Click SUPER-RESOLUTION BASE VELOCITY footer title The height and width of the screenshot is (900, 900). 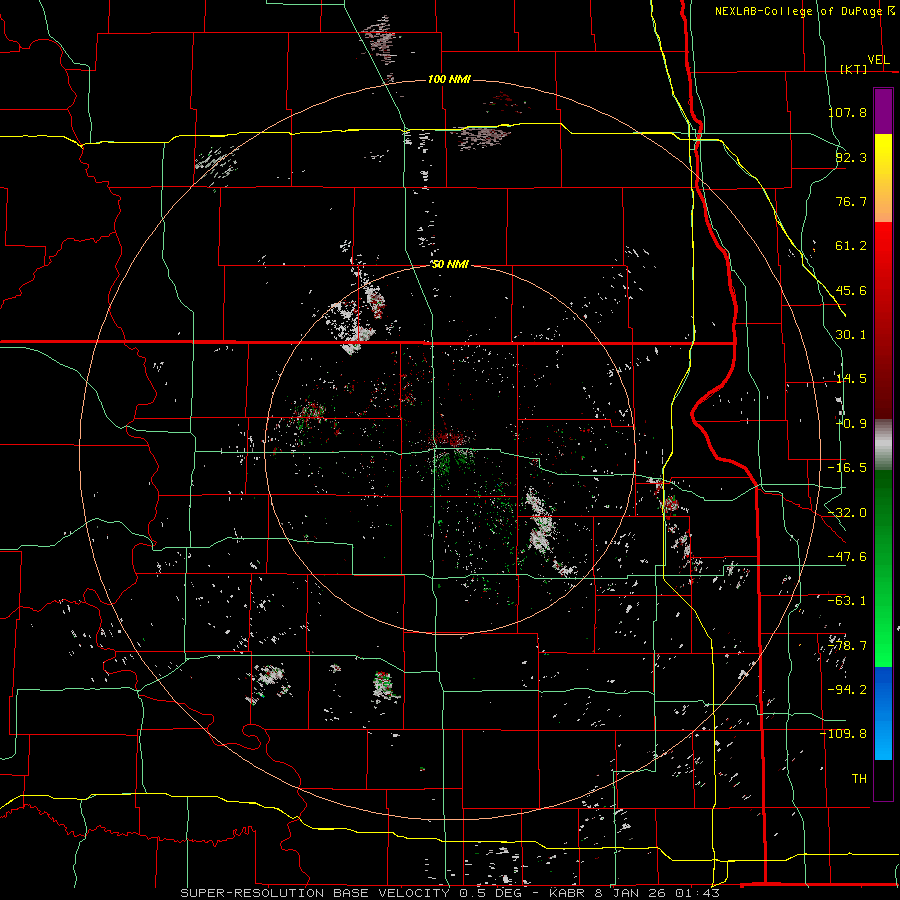(317, 893)
